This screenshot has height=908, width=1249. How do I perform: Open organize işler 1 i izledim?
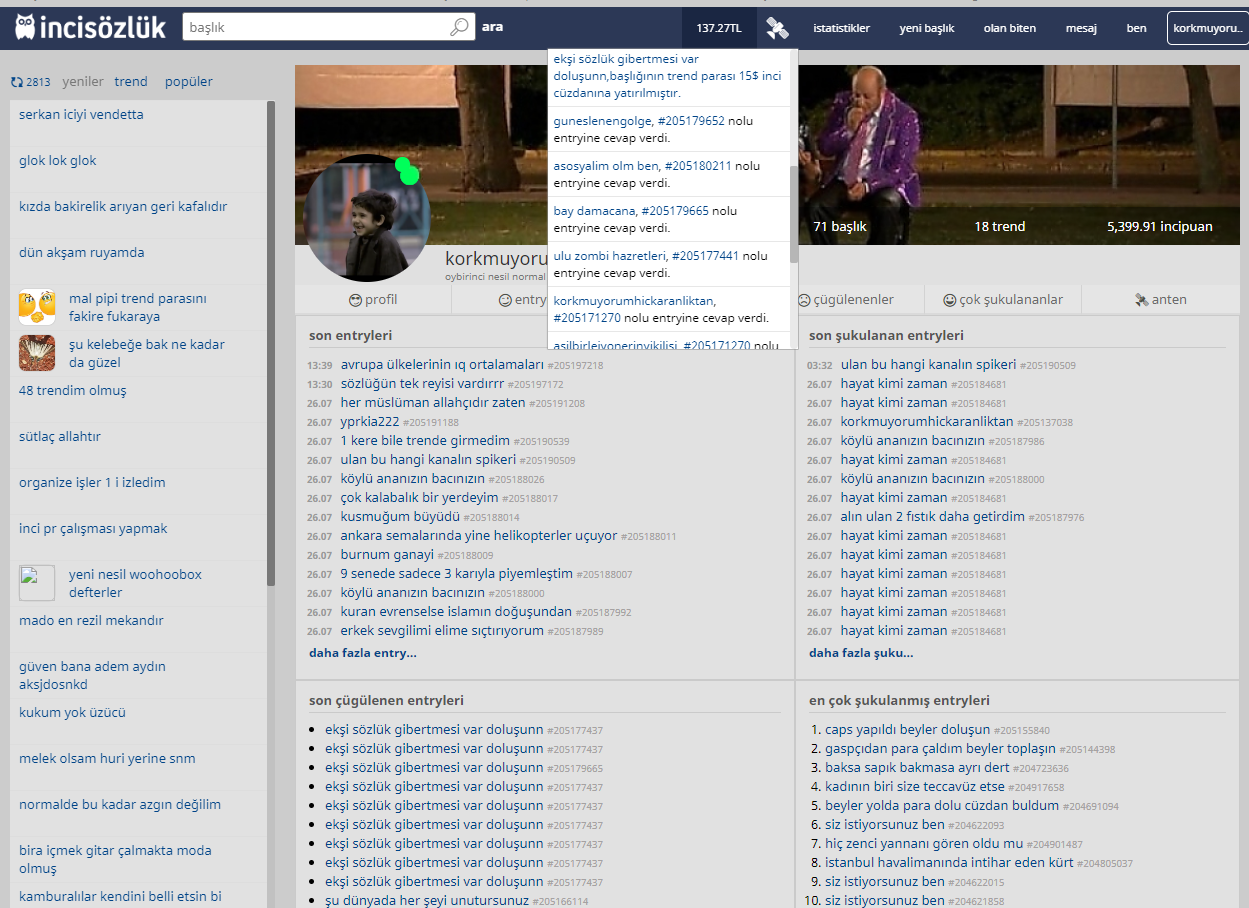(92, 483)
